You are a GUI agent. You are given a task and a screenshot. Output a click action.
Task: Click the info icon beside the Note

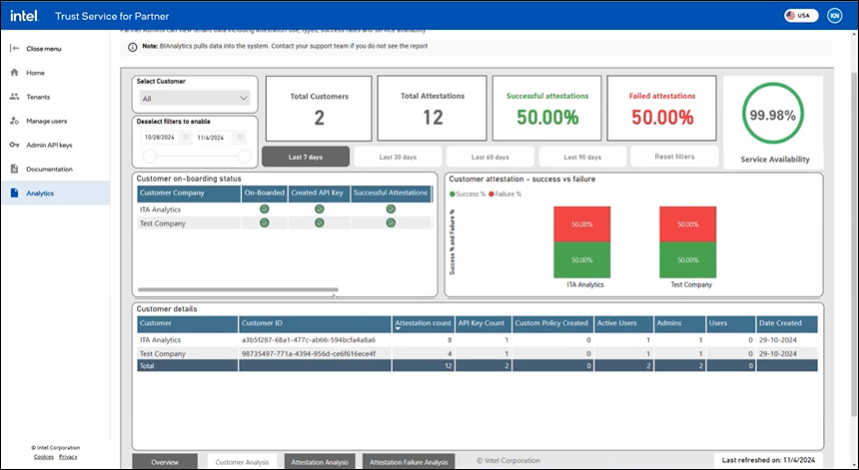(133, 47)
